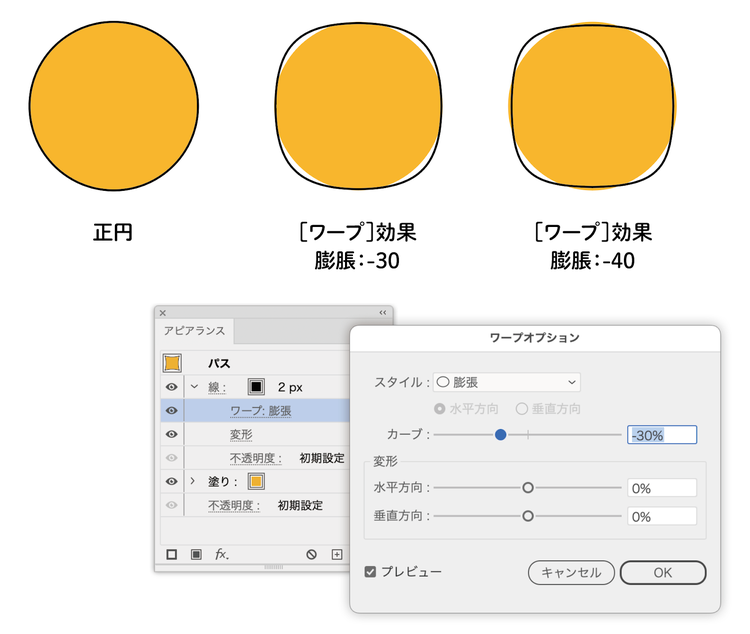Select the アピアランス panel tab
This screenshot has height=634, width=750.
click(195, 331)
